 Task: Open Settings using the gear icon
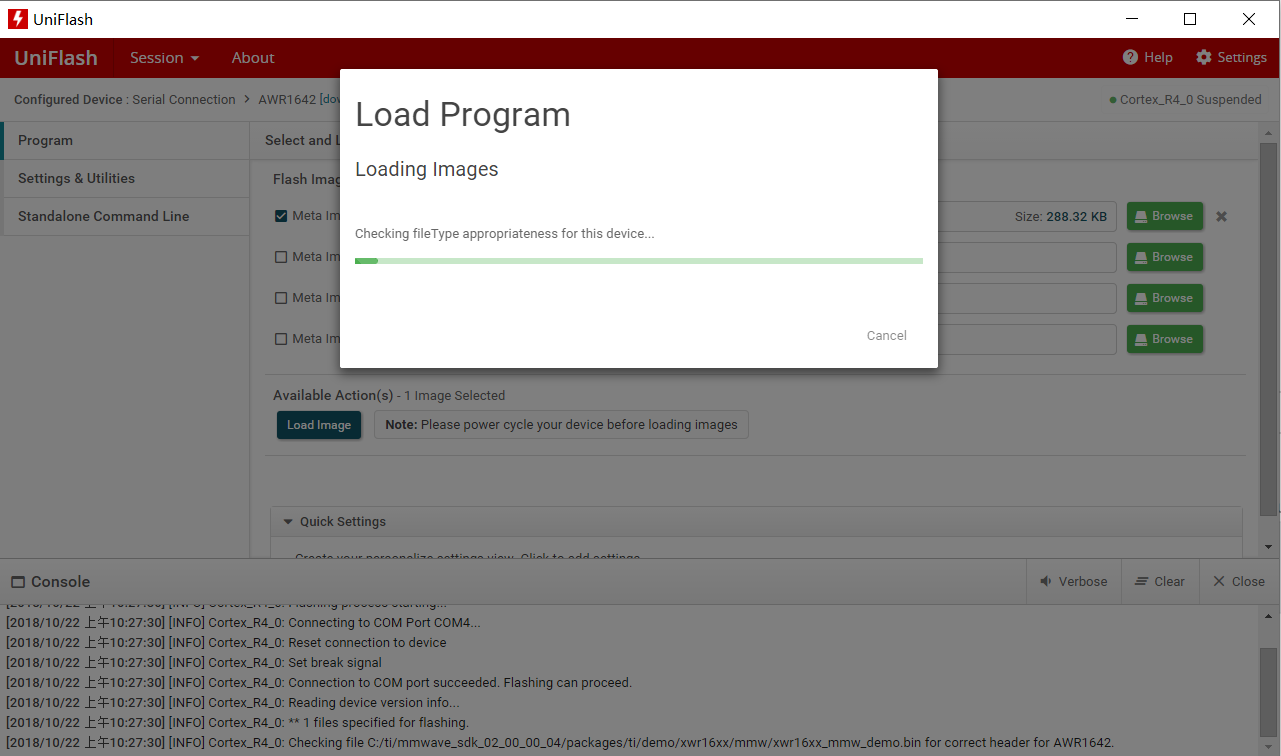[1204, 57]
